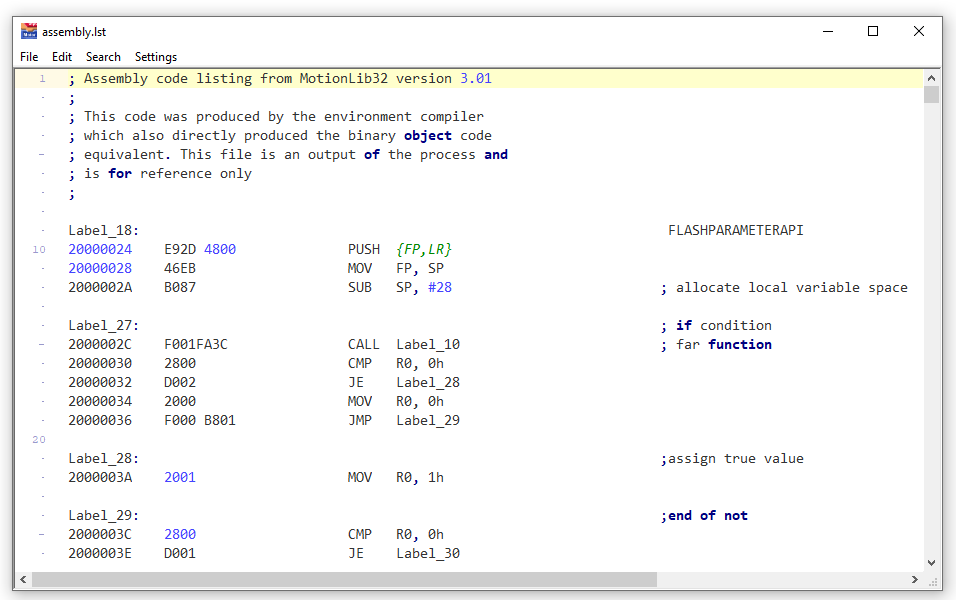
Task: Click the '; far function' comment
Action: point(716,345)
